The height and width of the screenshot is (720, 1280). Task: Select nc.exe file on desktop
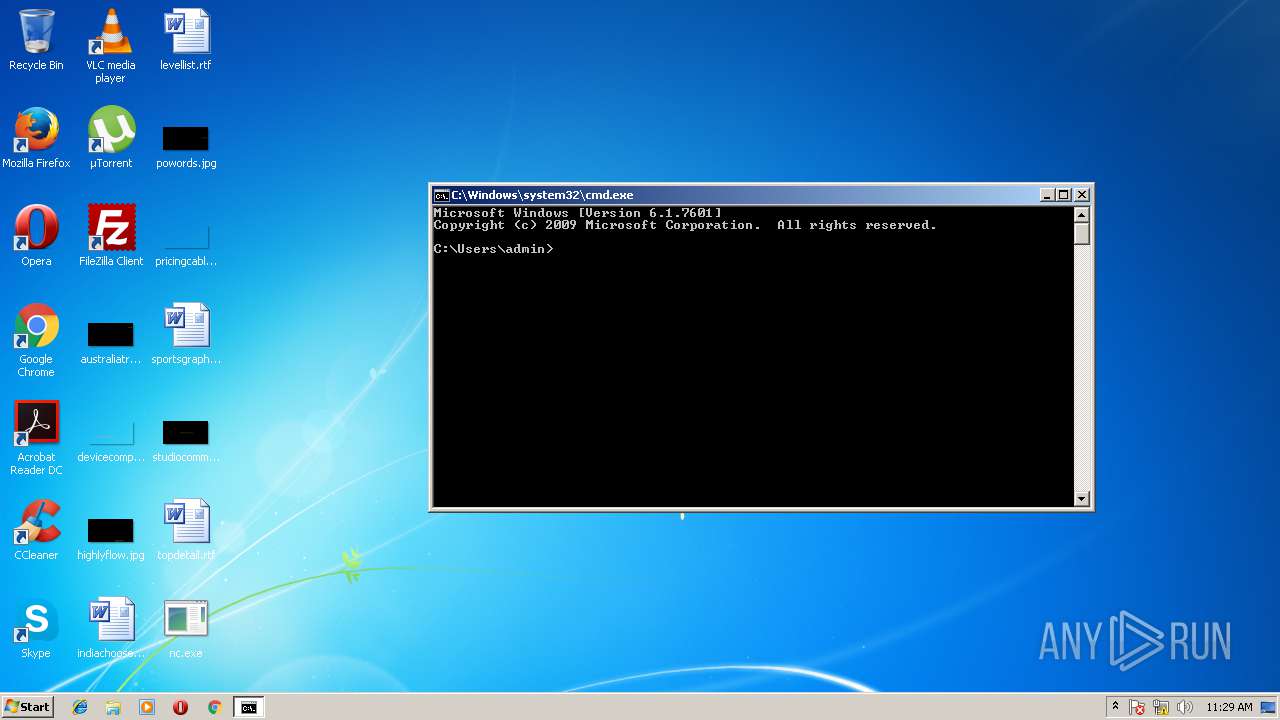186,628
